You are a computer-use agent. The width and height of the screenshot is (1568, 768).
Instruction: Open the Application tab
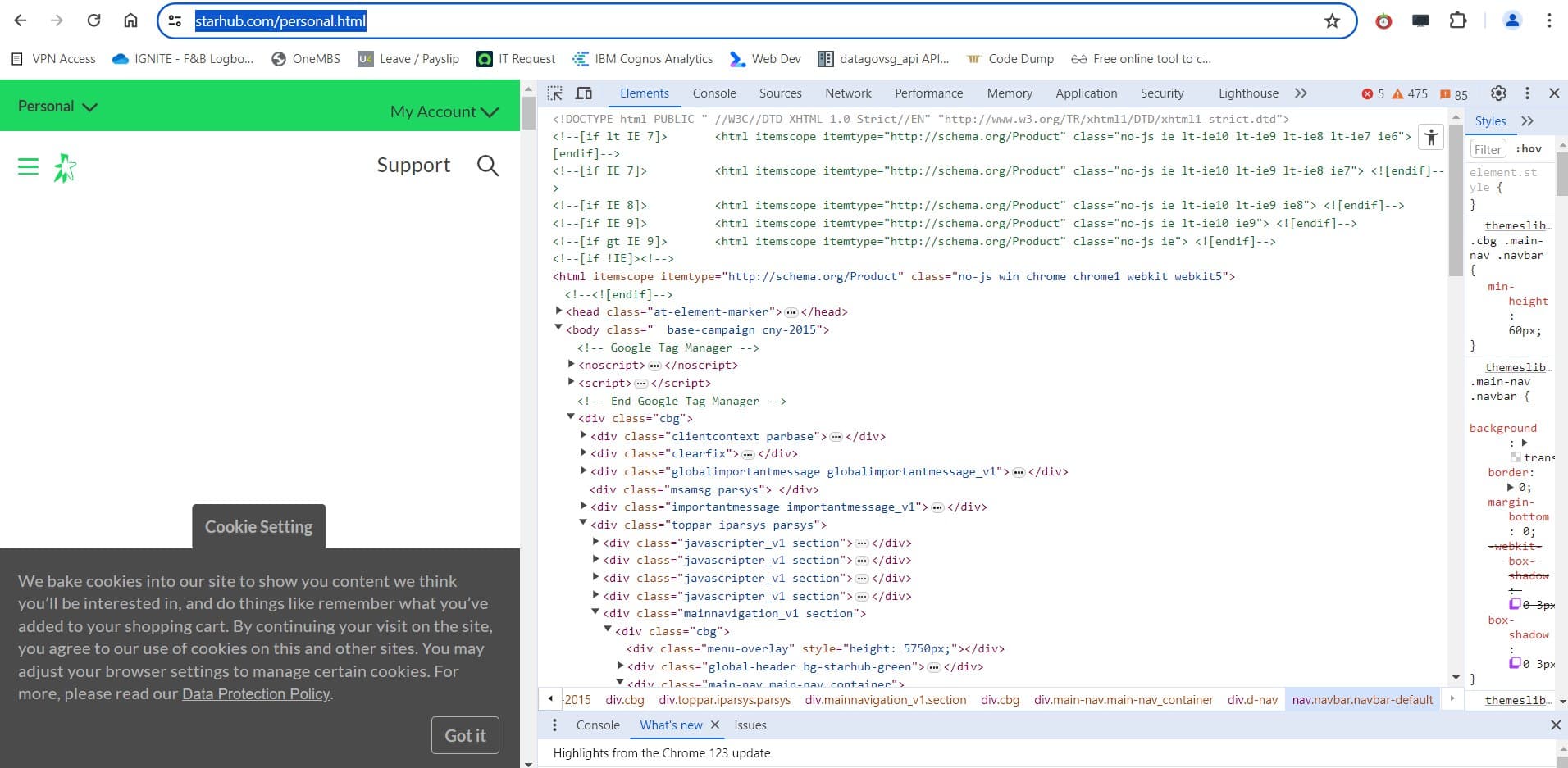tap(1086, 93)
